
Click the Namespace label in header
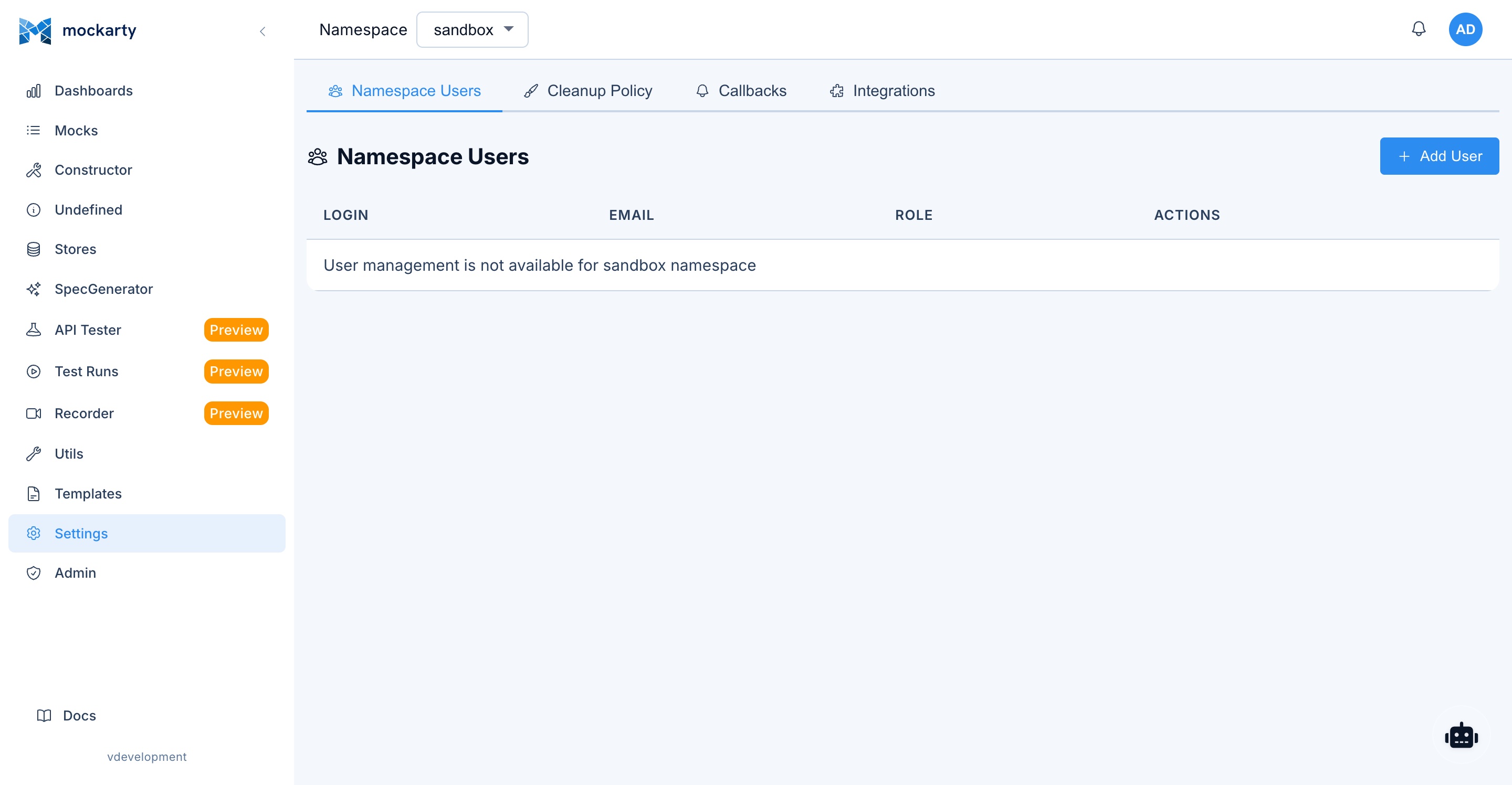363,29
